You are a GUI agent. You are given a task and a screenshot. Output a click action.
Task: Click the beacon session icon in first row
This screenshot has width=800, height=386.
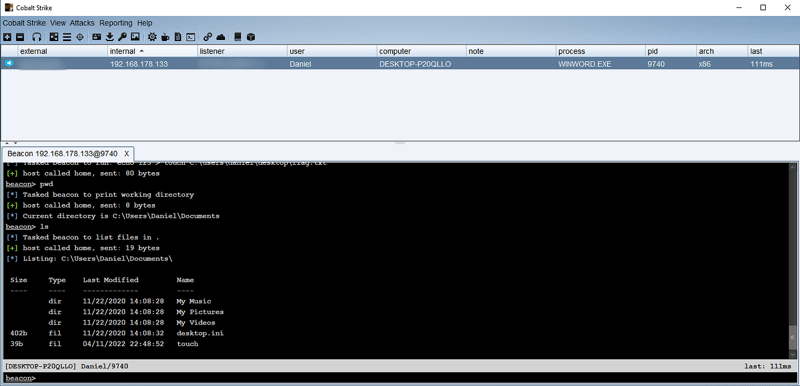tap(9, 63)
